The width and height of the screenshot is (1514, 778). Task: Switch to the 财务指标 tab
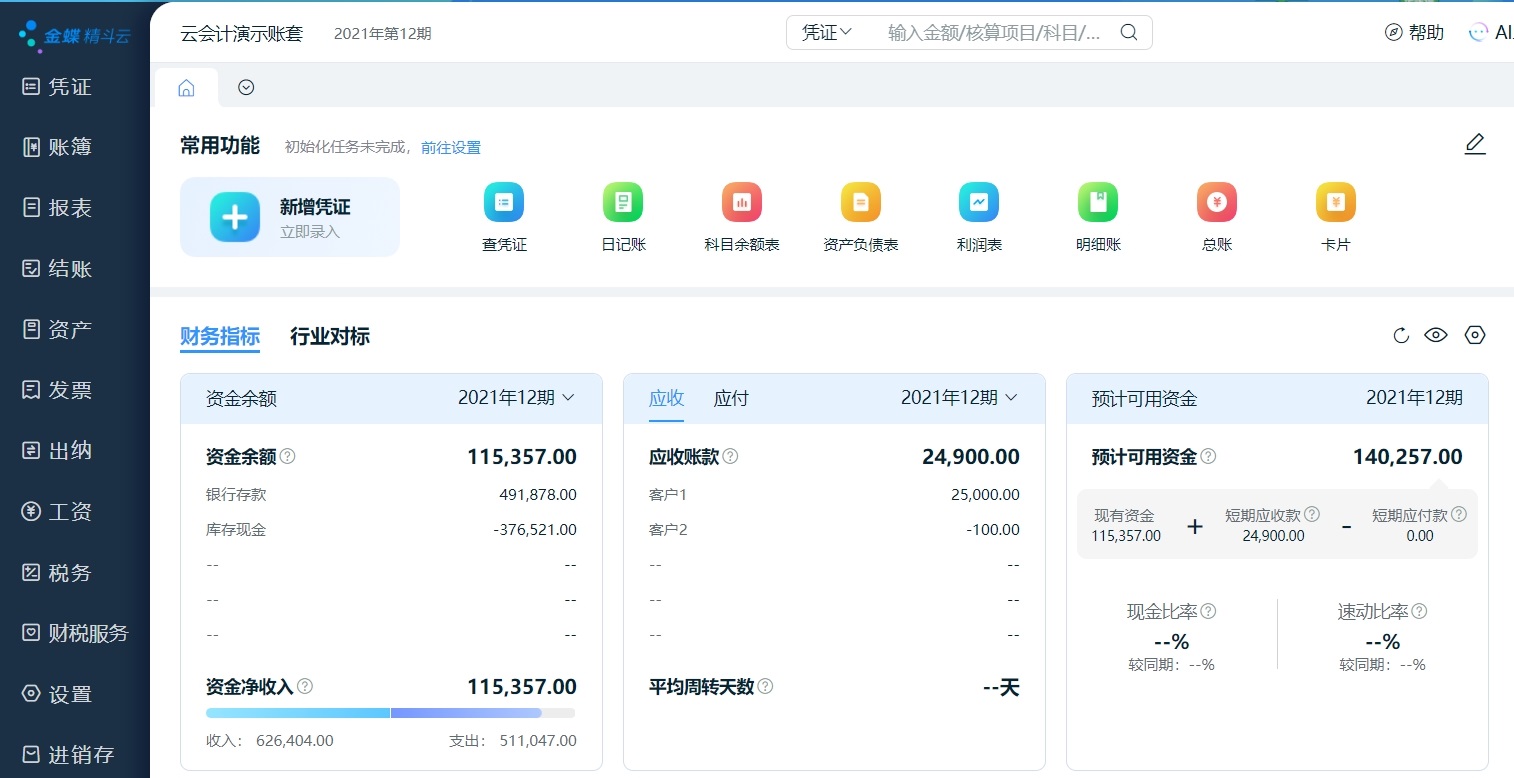click(x=220, y=336)
